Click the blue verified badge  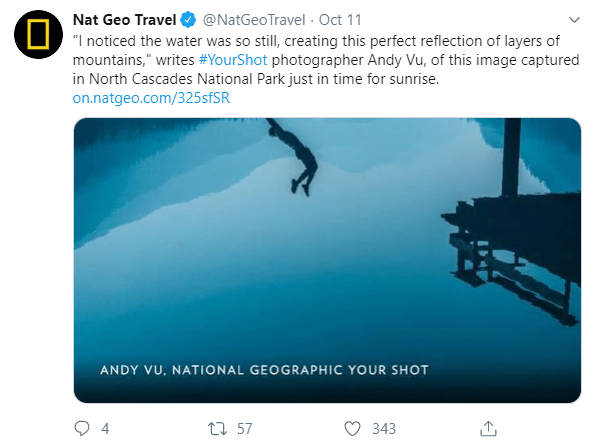click(188, 20)
